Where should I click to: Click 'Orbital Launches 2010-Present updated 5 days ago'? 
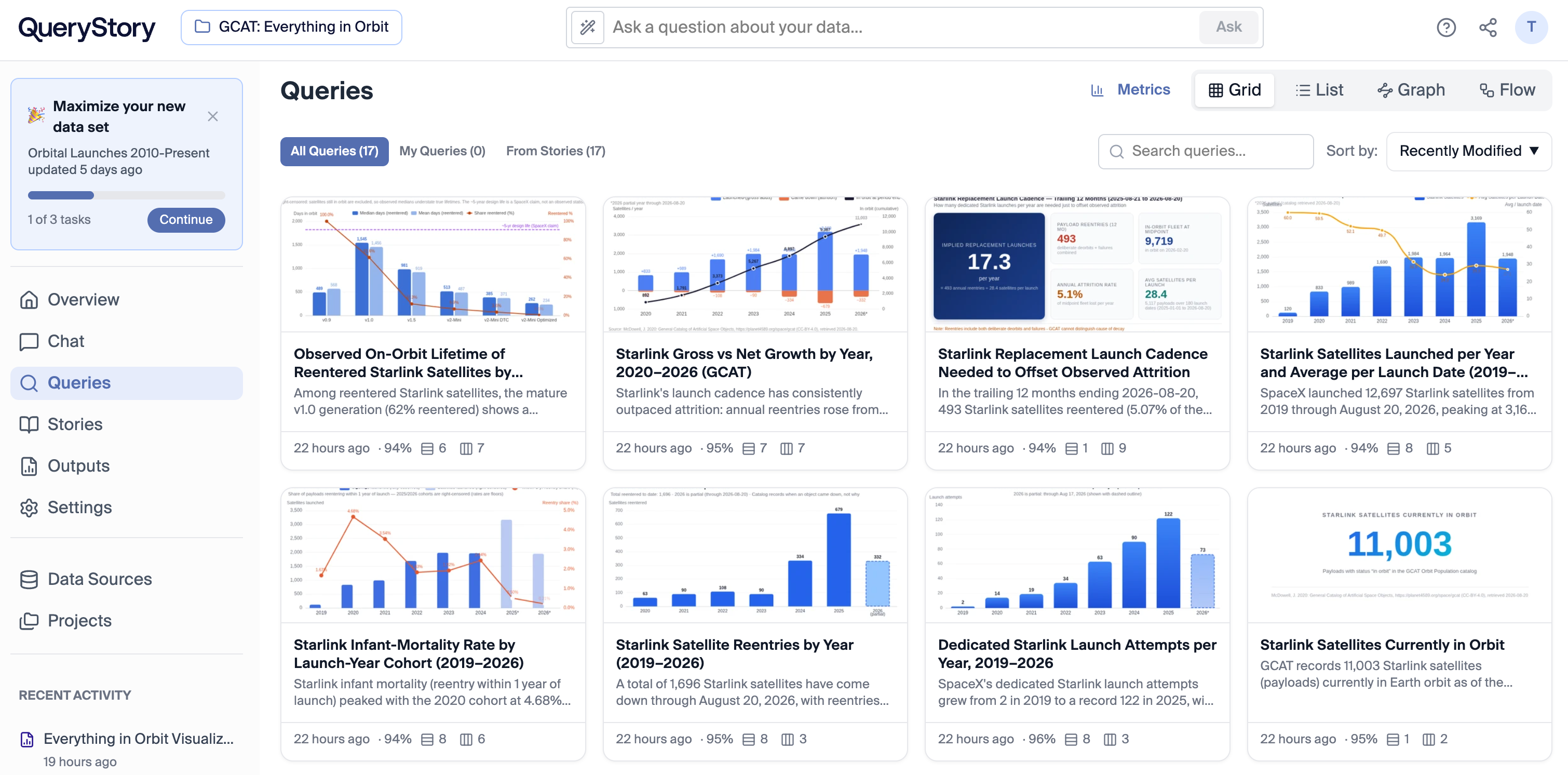[x=119, y=162]
